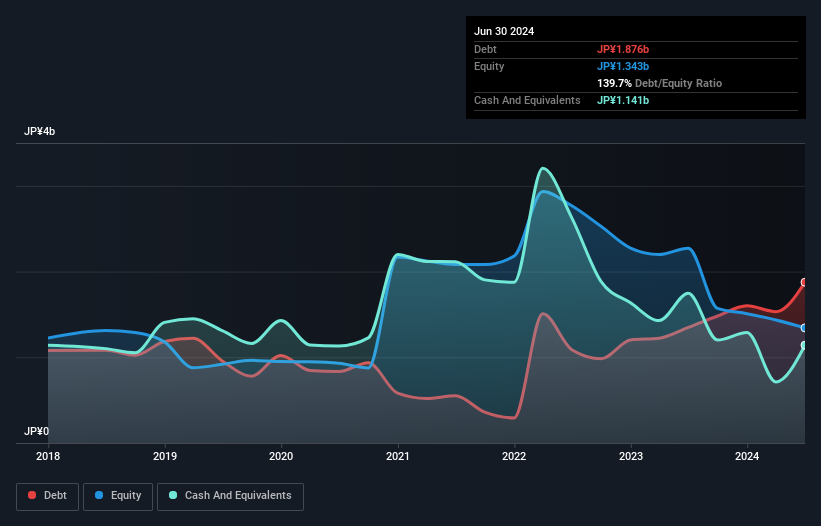Click the blue Equity legend dot
Viewport: 821px width, 526px height.
click(x=99, y=495)
